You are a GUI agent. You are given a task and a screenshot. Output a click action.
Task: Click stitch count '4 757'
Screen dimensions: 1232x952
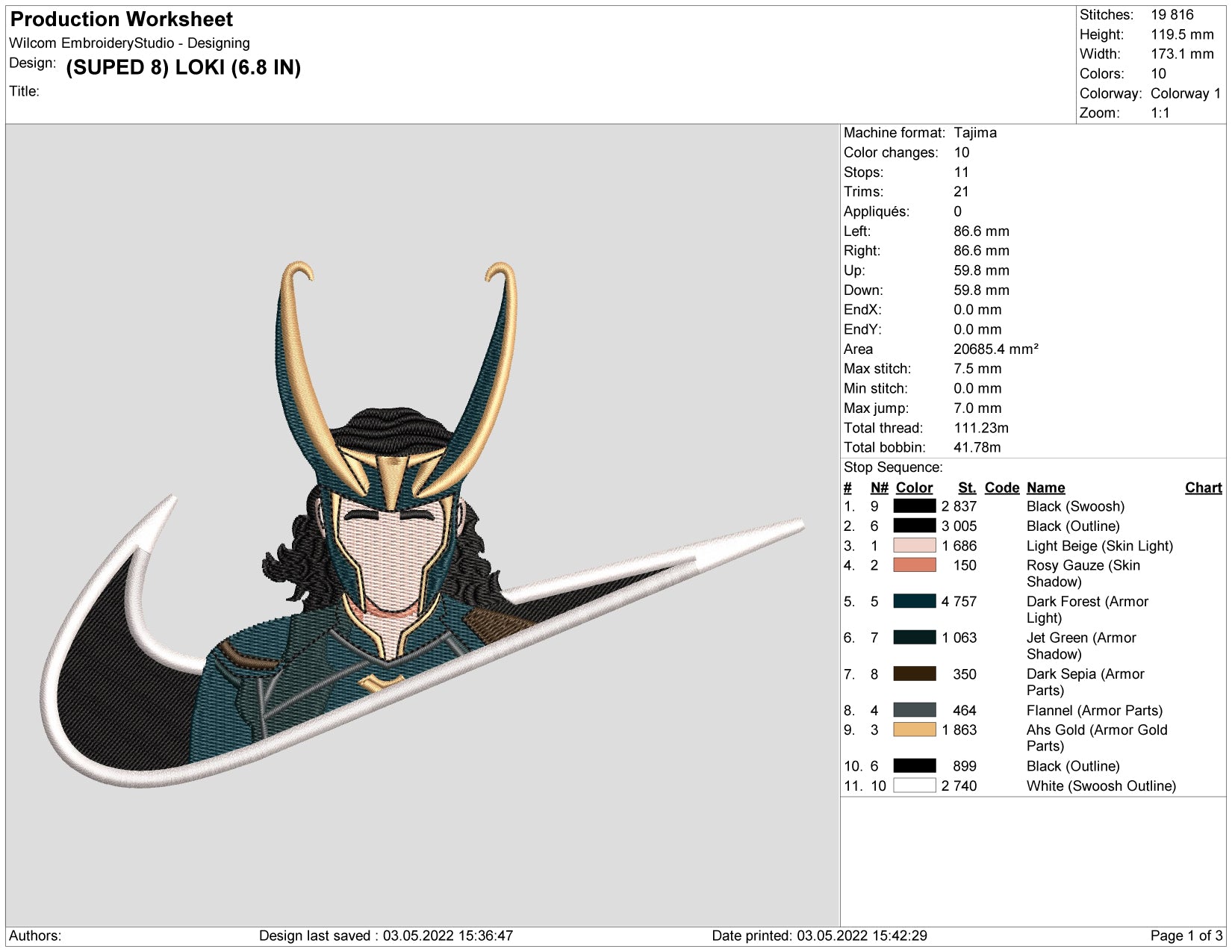click(x=959, y=601)
